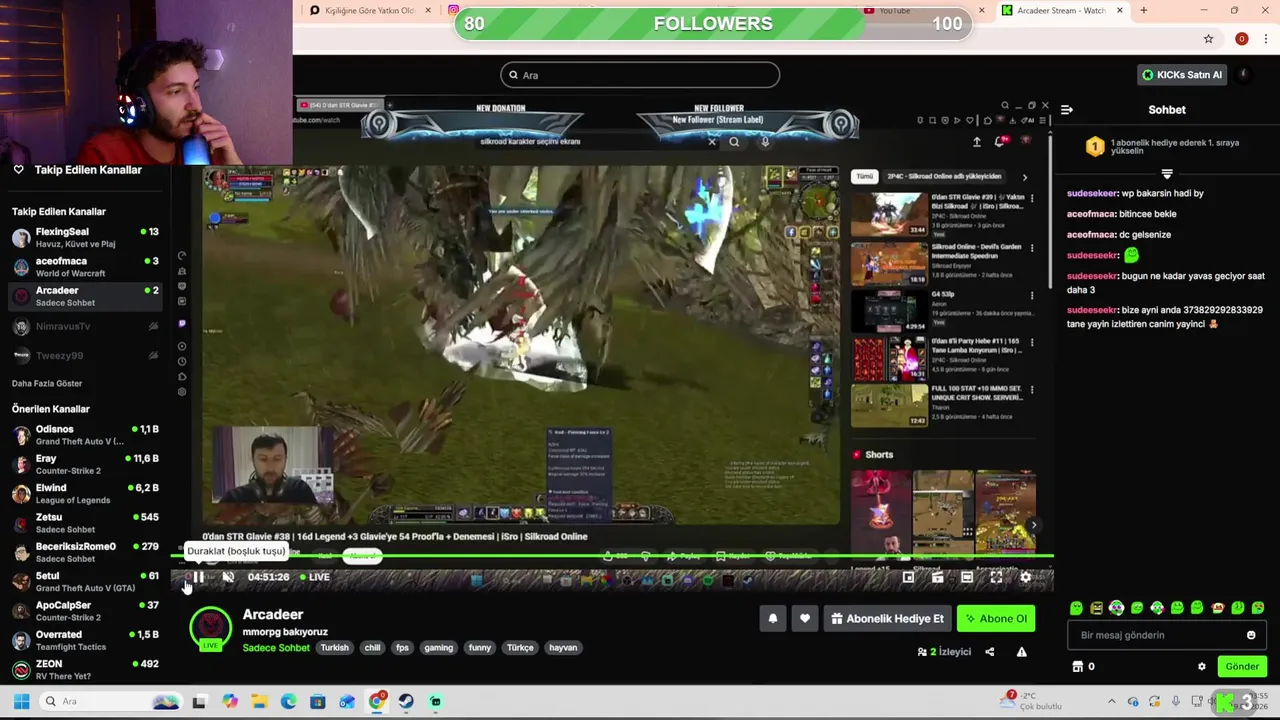Select the Turkish tag
Viewport: 1280px width, 720px height.
coord(334,648)
